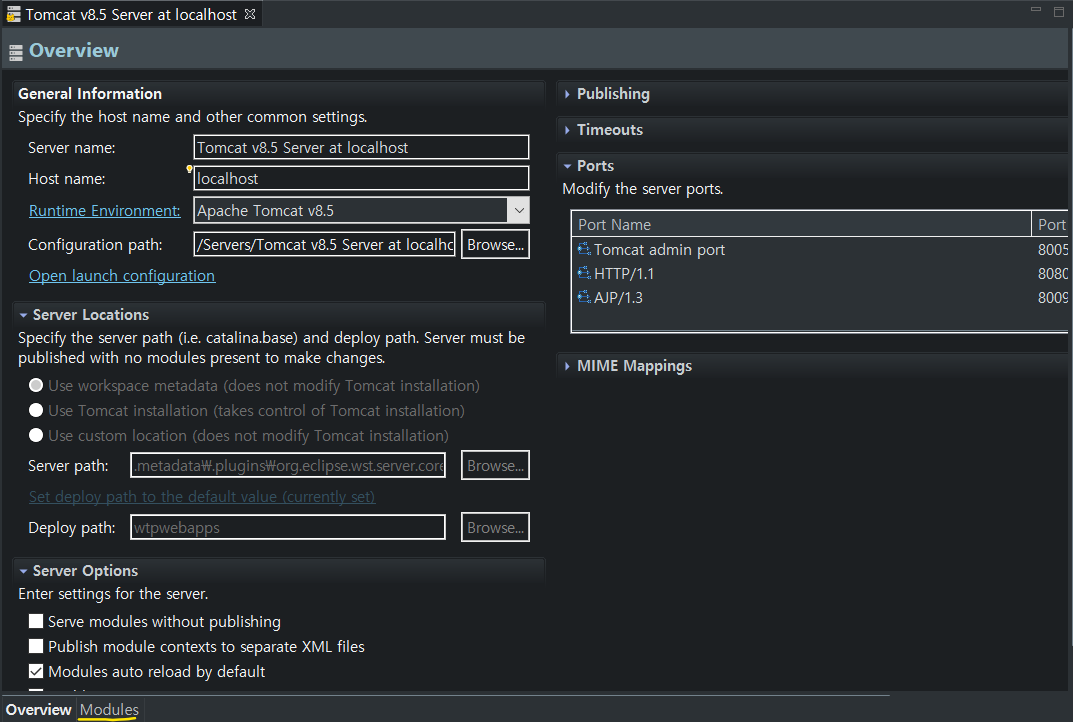Check Publish module contexts to separate XML files

point(36,646)
